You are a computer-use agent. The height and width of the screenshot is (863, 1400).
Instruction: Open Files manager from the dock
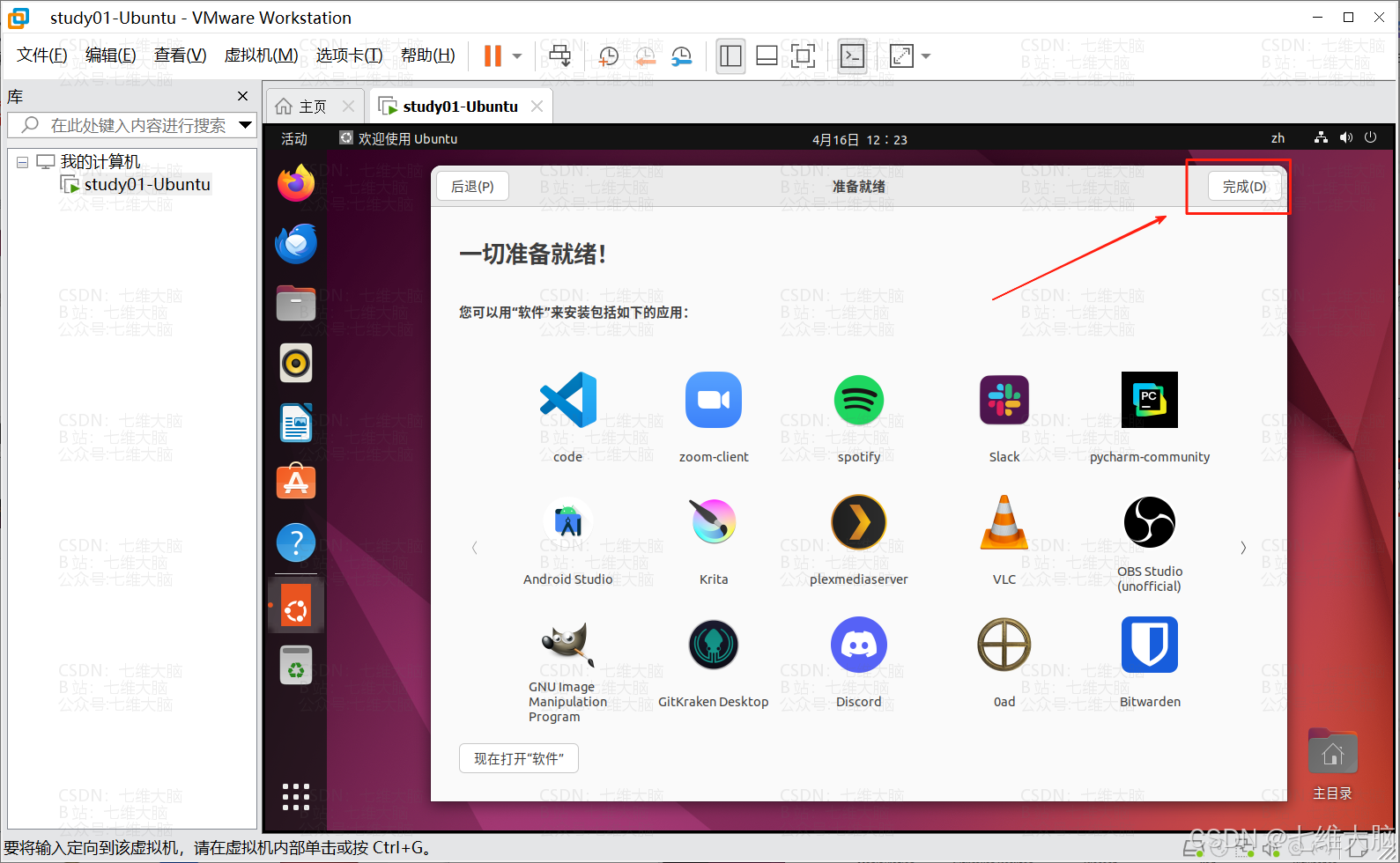coord(296,304)
